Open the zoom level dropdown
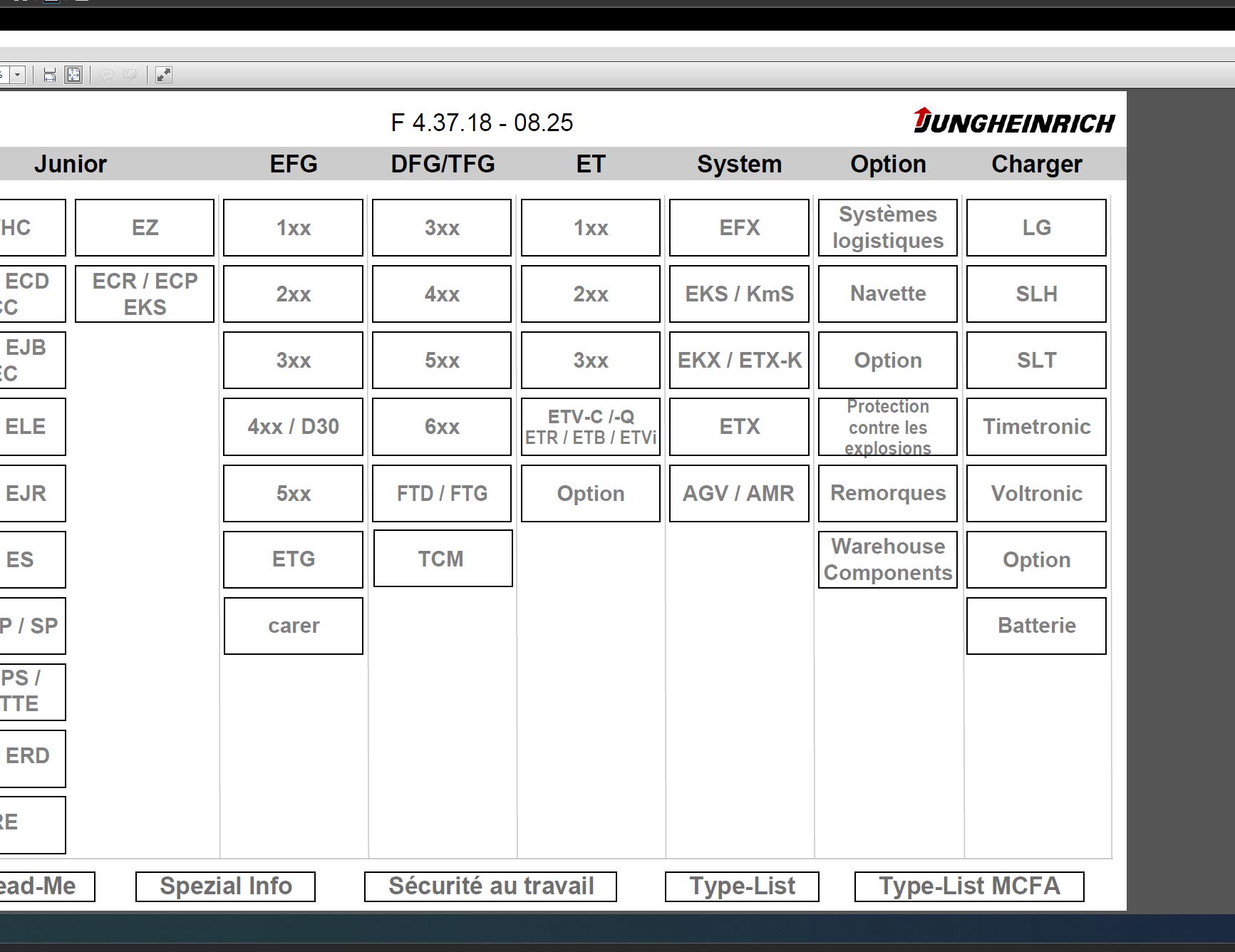1235x952 pixels. coord(18,73)
